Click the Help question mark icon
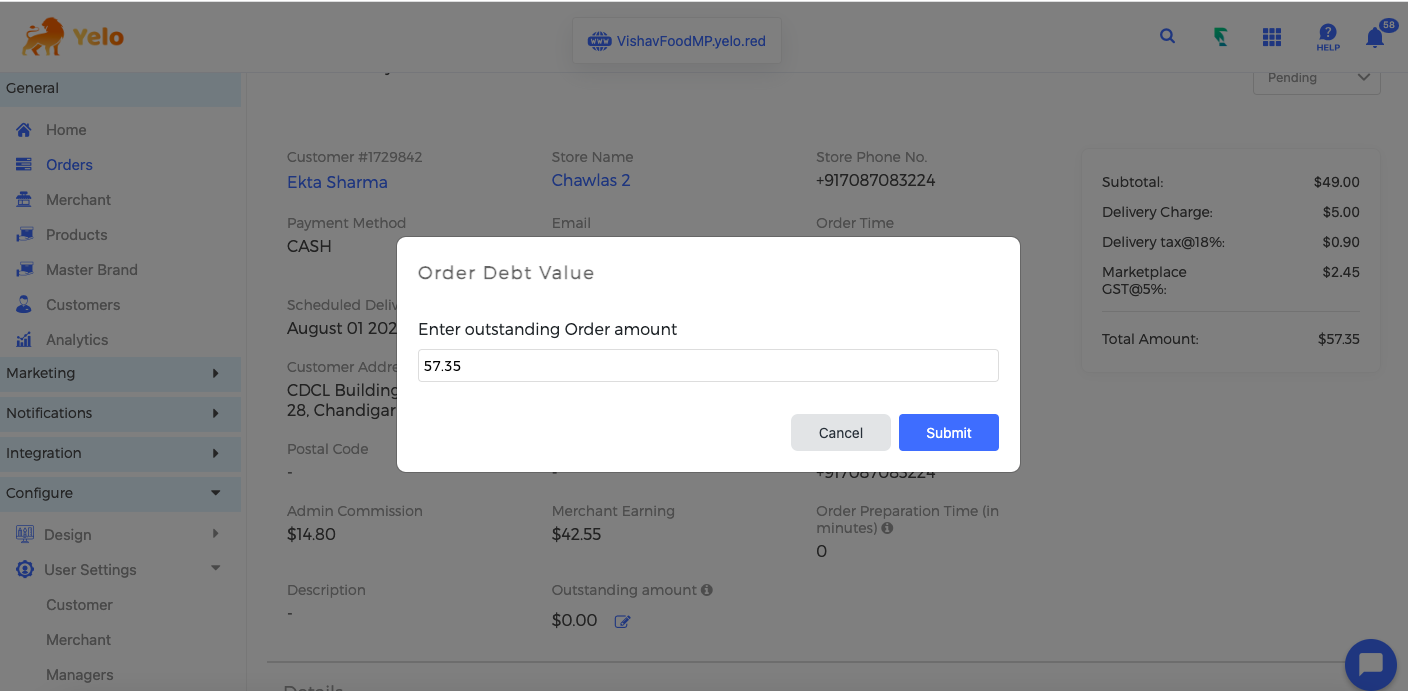1408x691 pixels. click(1328, 37)
